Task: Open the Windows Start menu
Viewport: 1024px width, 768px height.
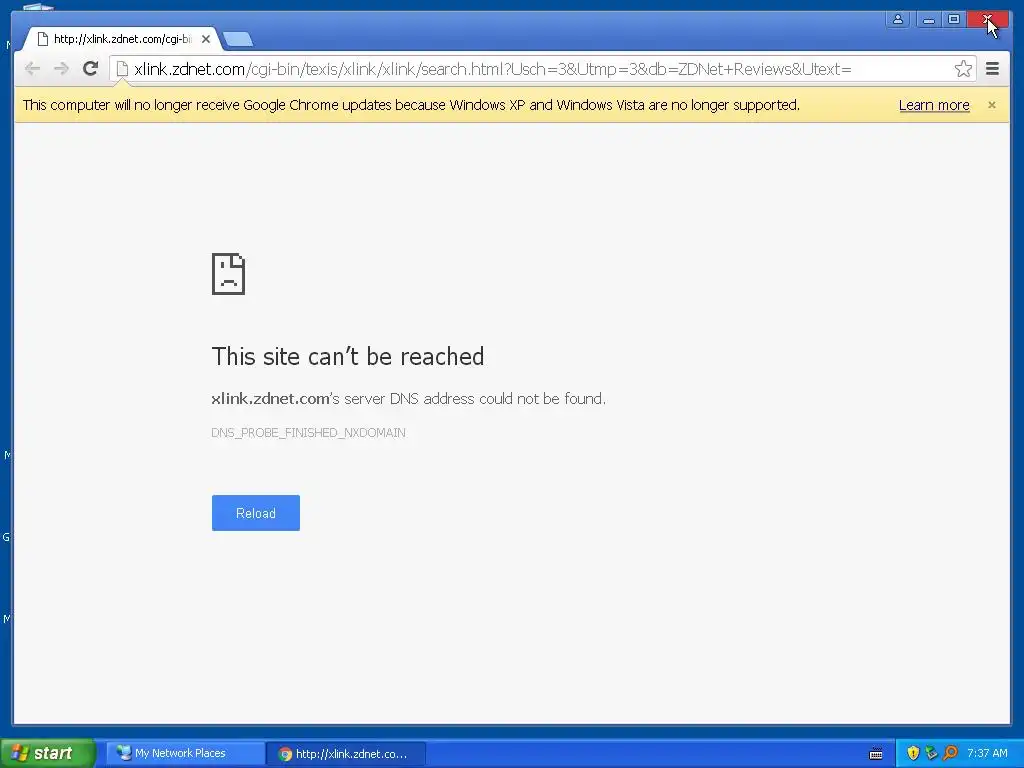Action: (47, 754)
